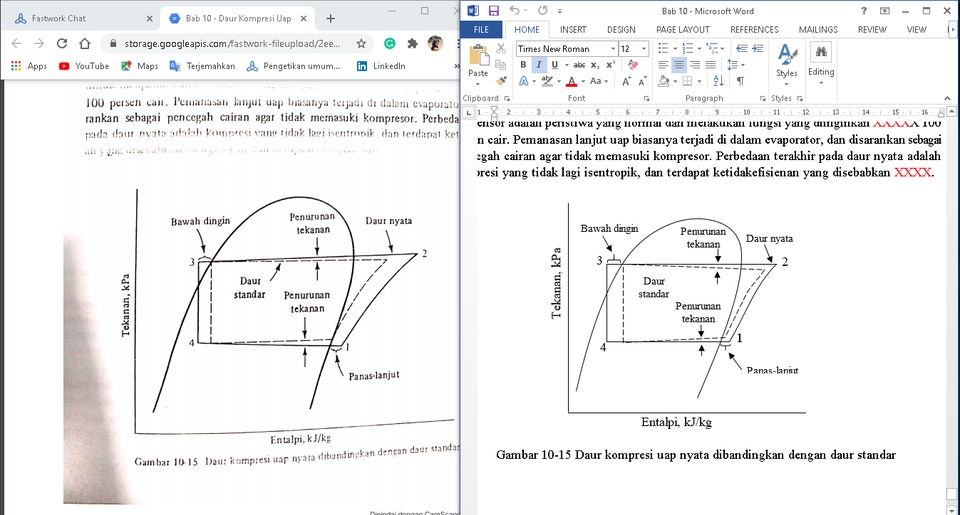Open the FILE tab in Word
Image resolution: width=960 pixels, height=515 pixels.
point(481,29)
